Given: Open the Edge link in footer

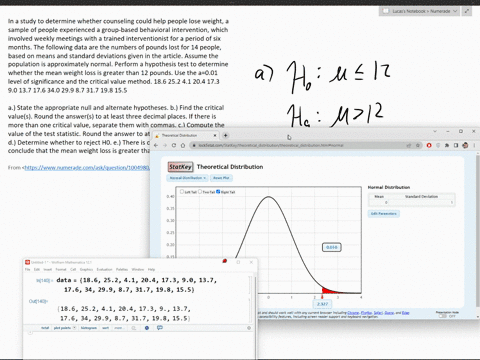Looking at the screenshot, I should (x=405, y=313).
